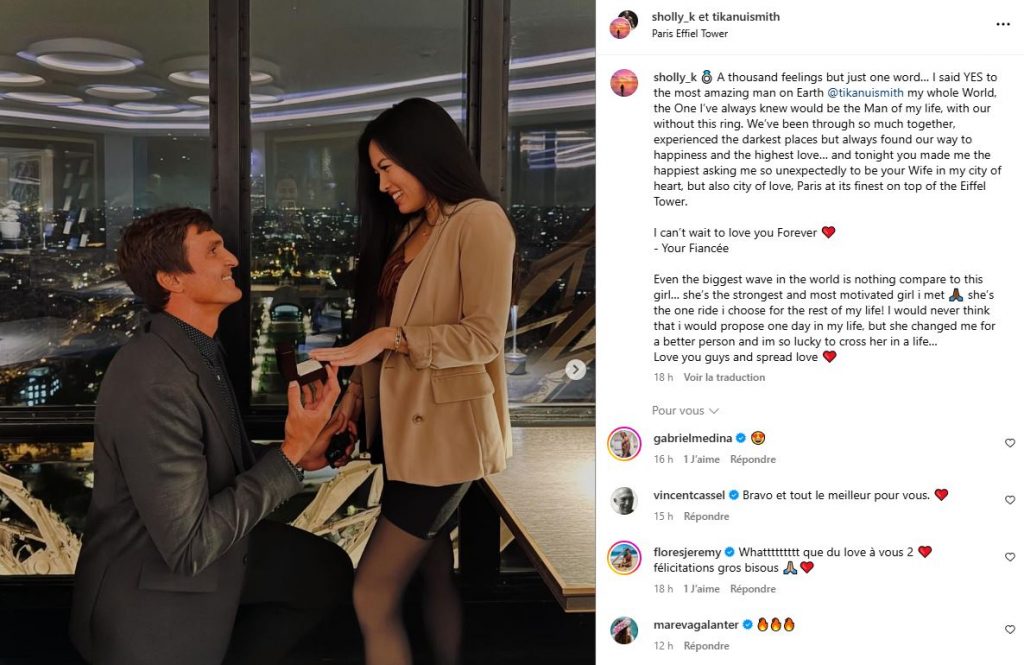1024x665 pixels.
Task: Like floresjeremy's comment with heart icon
Action: coord(1010,557)
